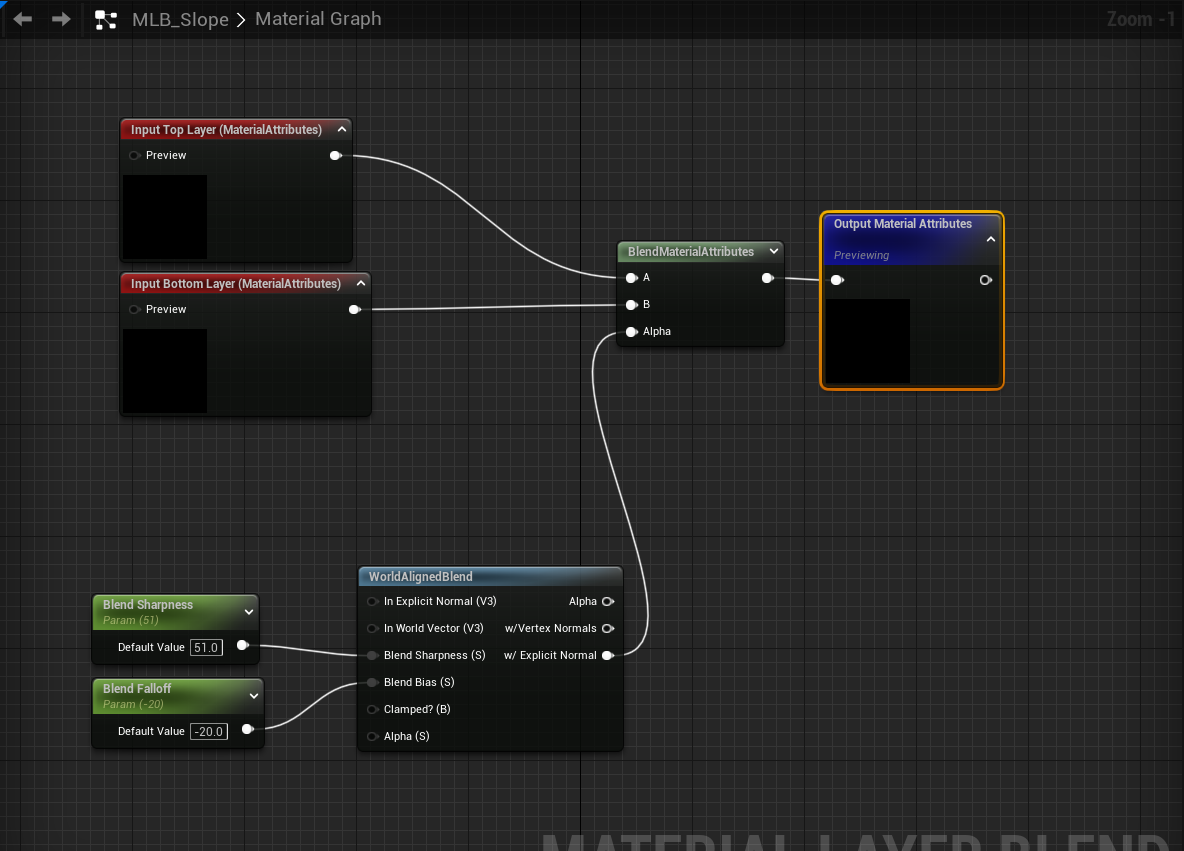Click the Preview output pin on Input Top Layer
This screenshot has height=851, width=1184.
point(336,155)
